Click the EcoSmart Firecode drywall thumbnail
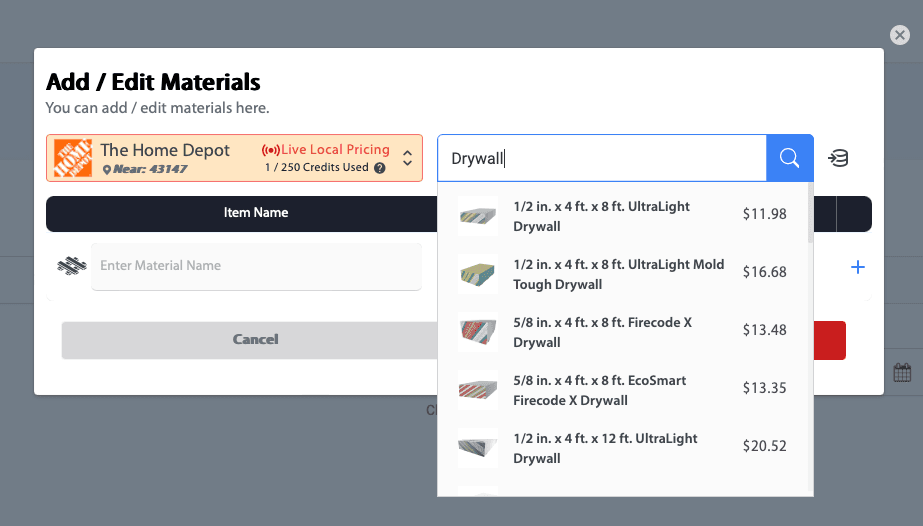The image size is (923, 526). (478, 390)
